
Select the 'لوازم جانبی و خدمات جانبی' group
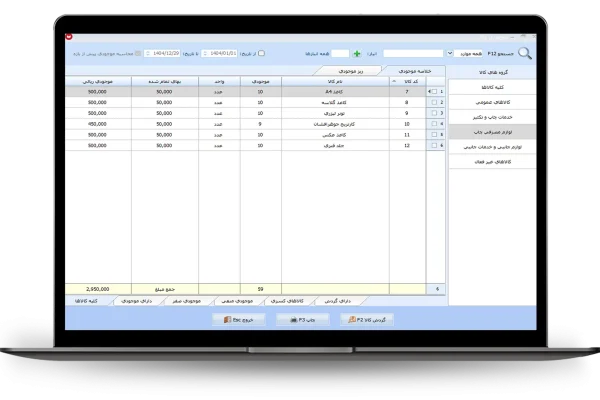click(492, 147)
